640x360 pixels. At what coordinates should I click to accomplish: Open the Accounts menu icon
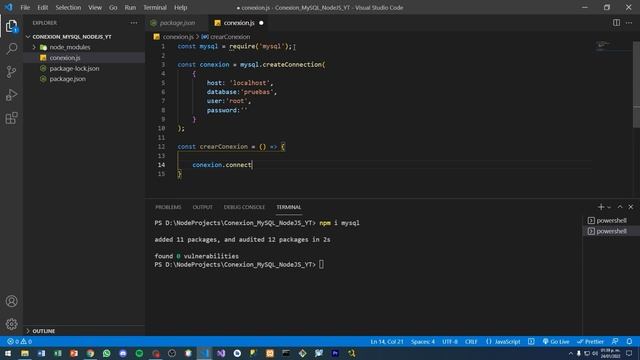[11, 301]
